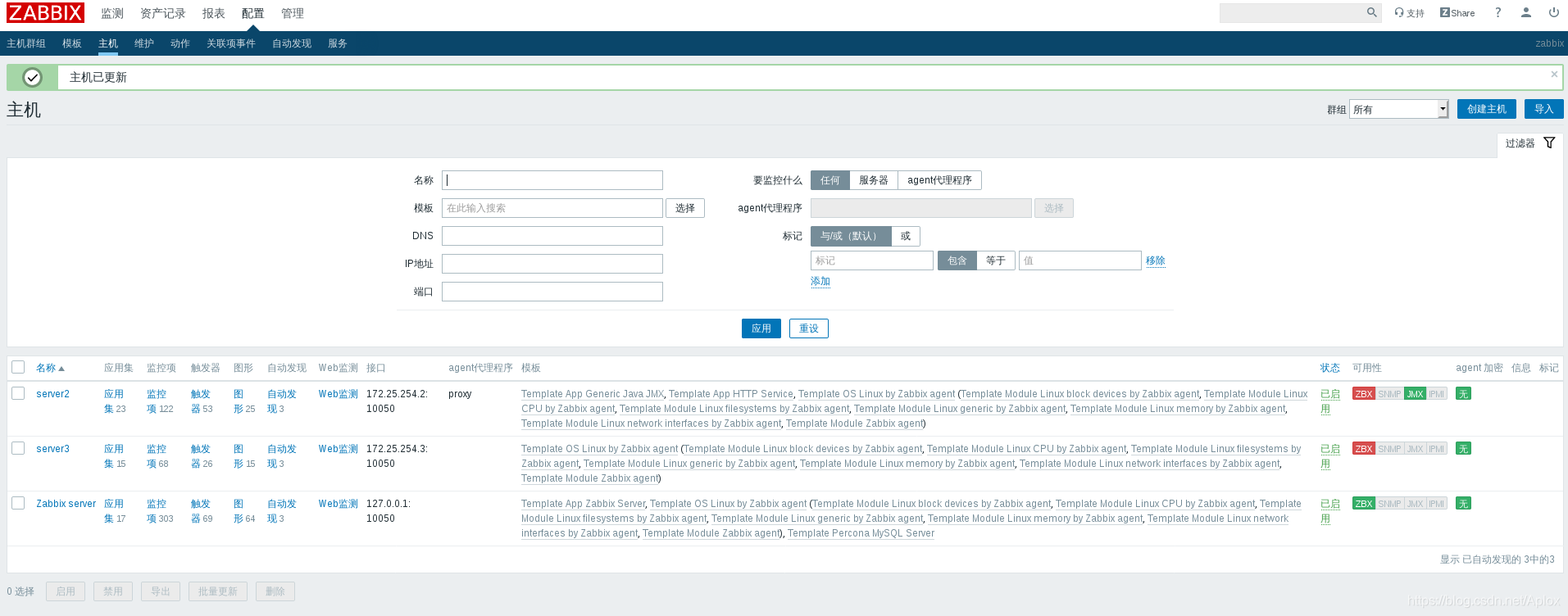
Task: Select the agent代理程序 monitoring option
Action: coord(939,180)
